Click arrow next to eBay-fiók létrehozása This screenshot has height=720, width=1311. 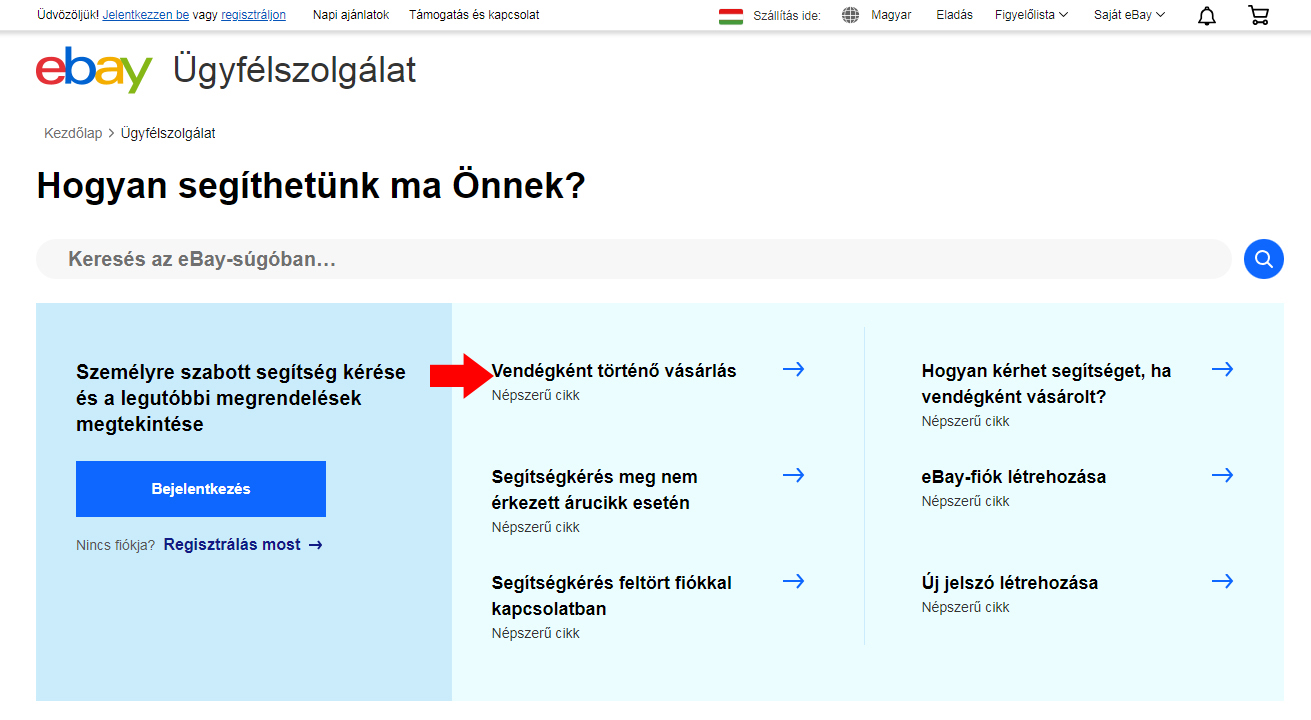1222,476
